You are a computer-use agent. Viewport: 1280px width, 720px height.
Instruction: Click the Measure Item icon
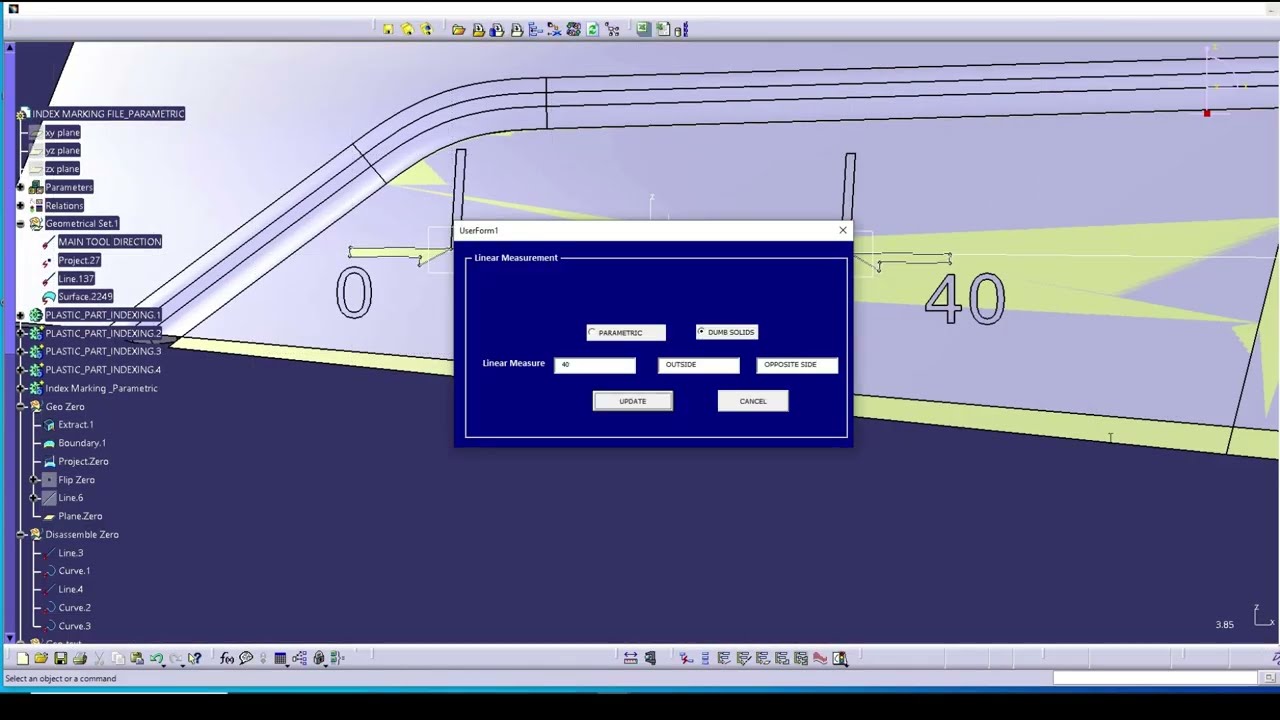(x=651, y=658)
